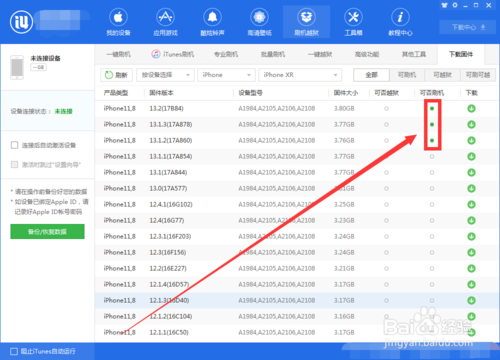Open settings gear in title bar

pyautogui.click(x=455, y=5)
